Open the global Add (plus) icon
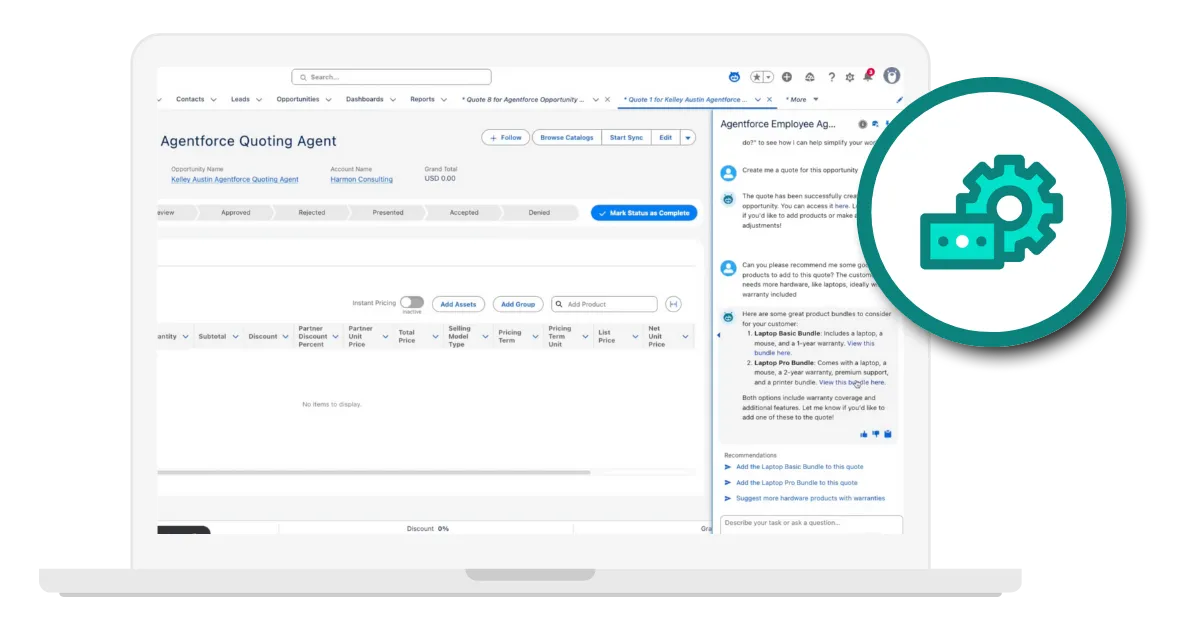 coord(787,76)
